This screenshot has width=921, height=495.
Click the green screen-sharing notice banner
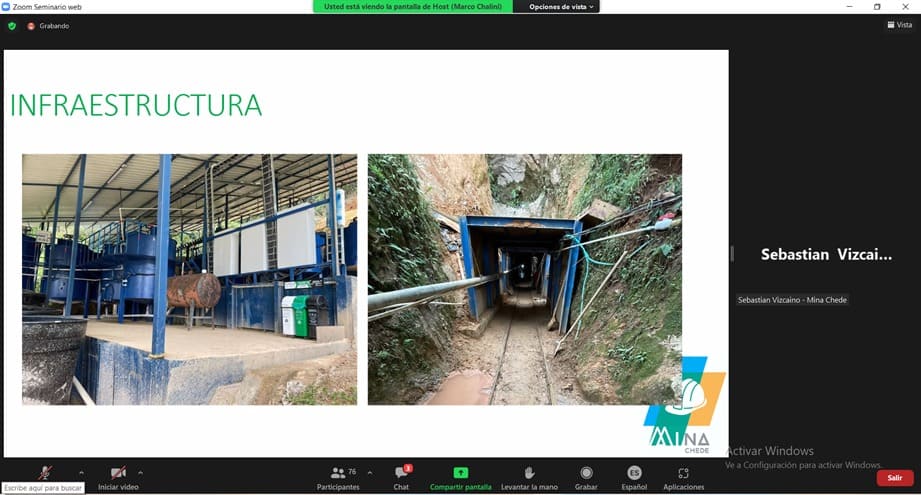pyautogui.click(x=413, y=6)
